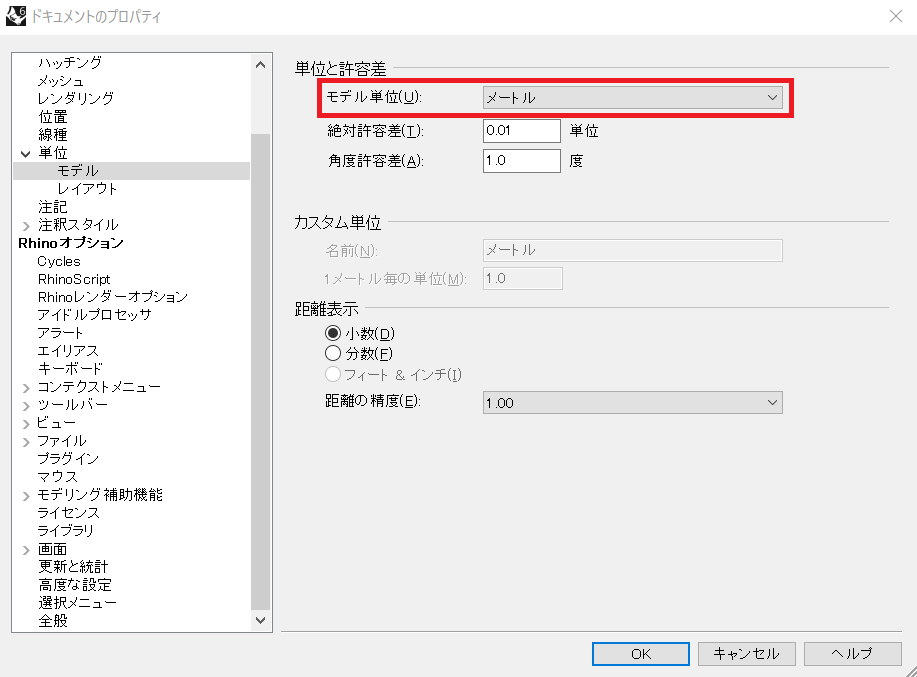Open the 距離の精度 dropdown
The image size is (917, 677).
(x=633, y=402)
